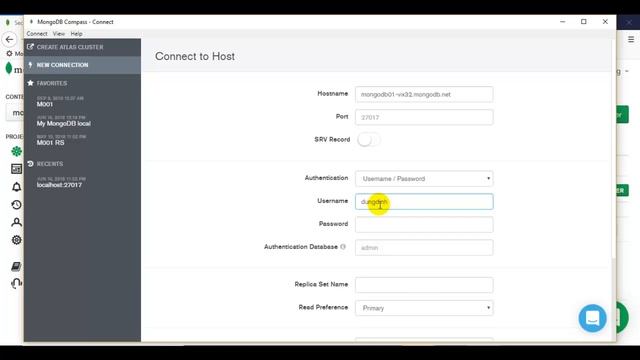Open favorite connection M001 RS
Screen dimensions: 640x360
[51, 142]
